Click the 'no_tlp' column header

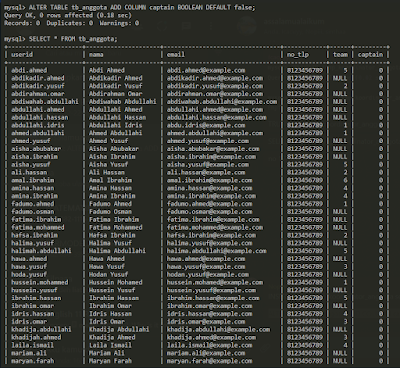(298, 54)
